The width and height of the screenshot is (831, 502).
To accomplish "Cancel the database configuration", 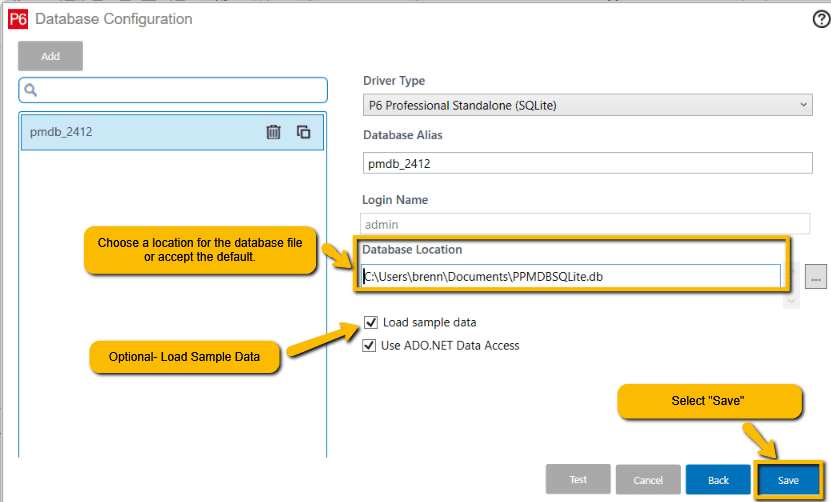I will coord(648,480).
